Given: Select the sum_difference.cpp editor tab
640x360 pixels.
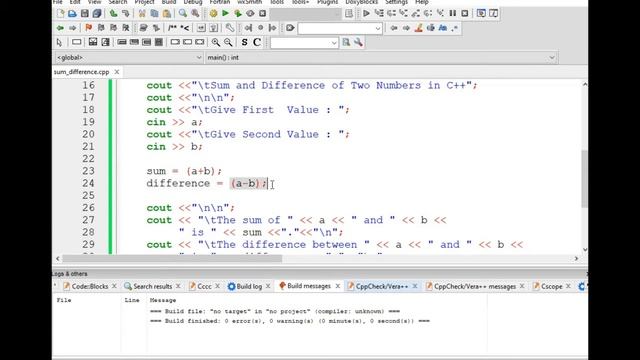Looking at the screenshot, I should tap(82, 72).
